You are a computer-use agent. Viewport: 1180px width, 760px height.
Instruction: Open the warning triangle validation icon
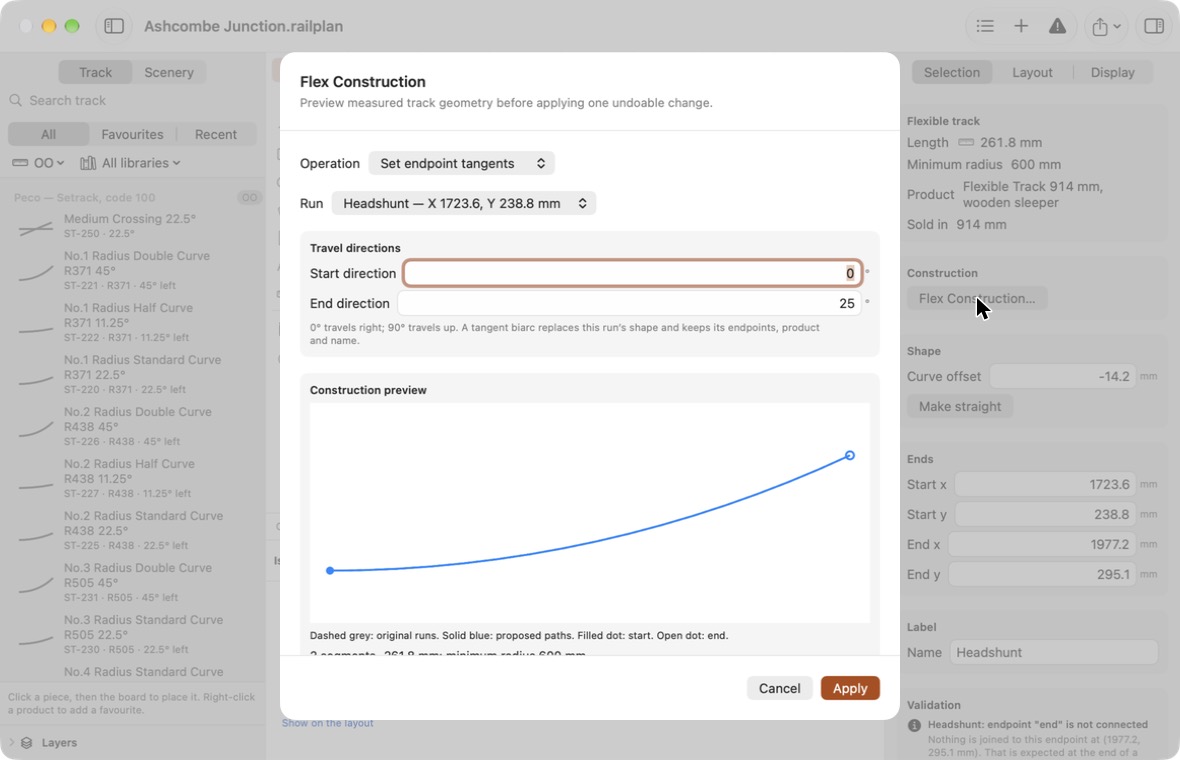(1057, 26)
